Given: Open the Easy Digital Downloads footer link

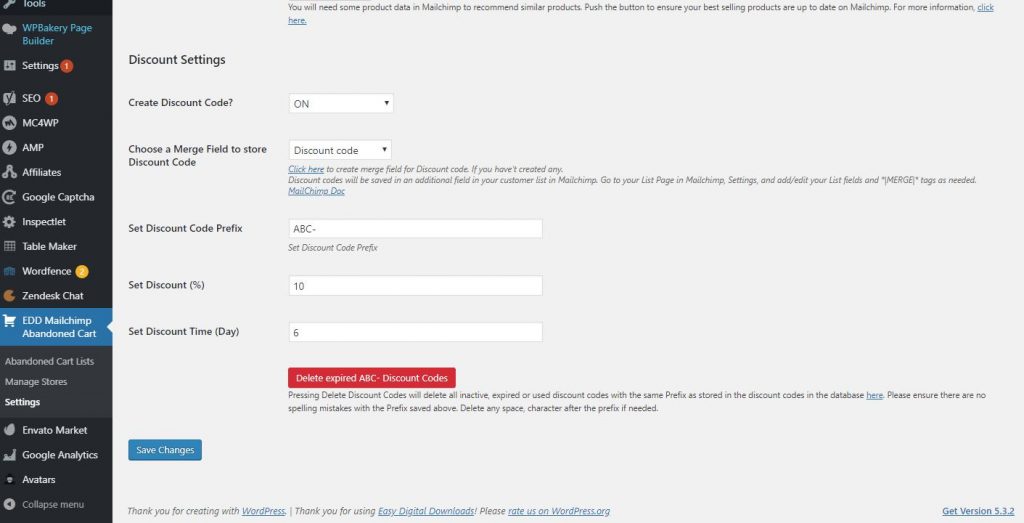Looking at the screenshot, I should point(426,511).
